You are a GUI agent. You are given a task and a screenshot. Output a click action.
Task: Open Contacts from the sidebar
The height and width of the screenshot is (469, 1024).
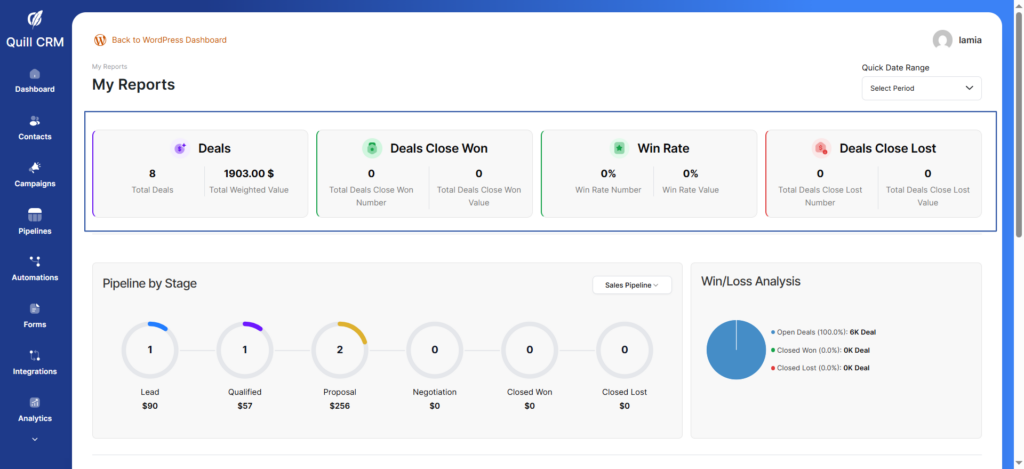(35, 121)
